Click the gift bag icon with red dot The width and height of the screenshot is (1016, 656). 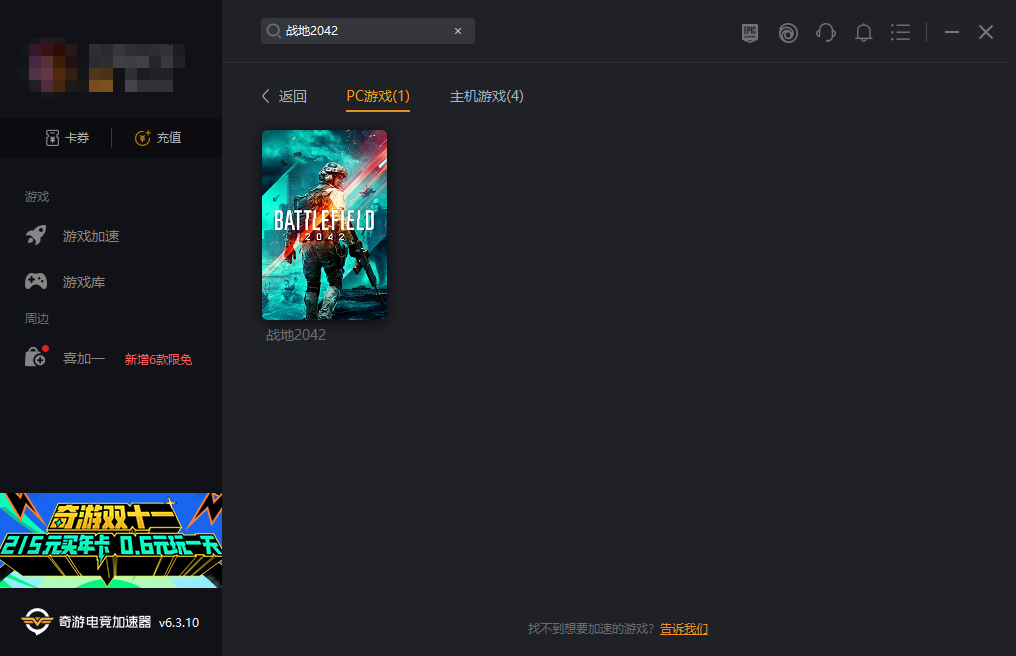(x=36, y=357)
